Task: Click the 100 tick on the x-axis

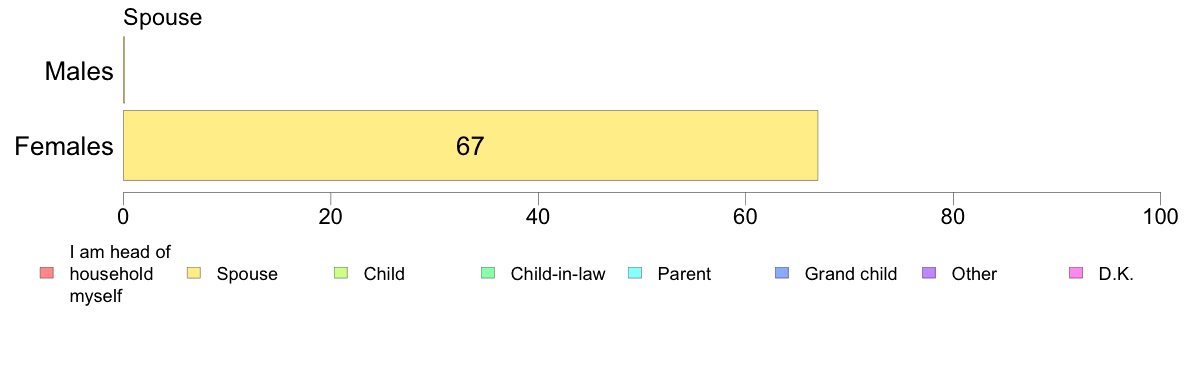Action: [x=1160, y=216]
